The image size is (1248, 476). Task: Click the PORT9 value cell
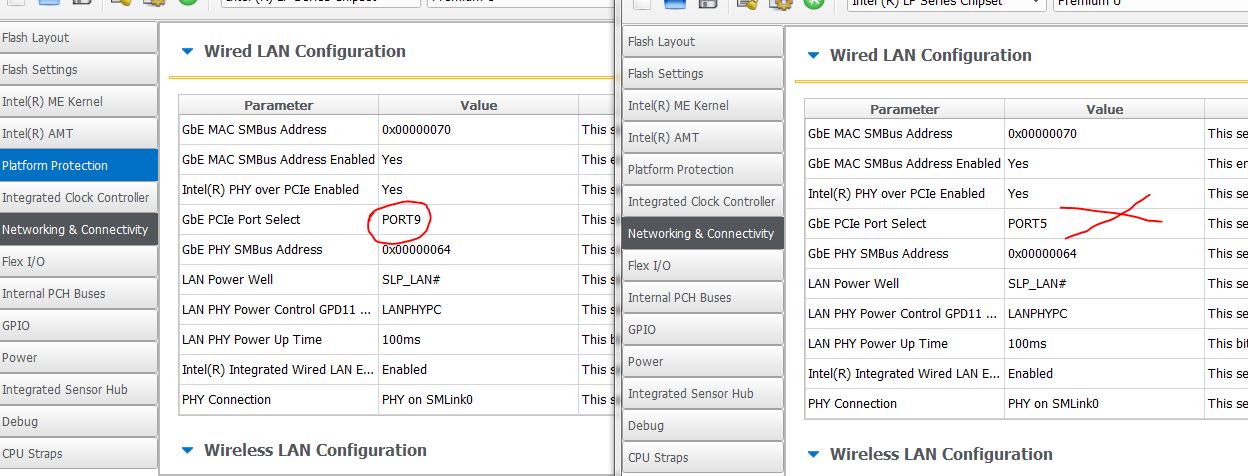point(401,220)
